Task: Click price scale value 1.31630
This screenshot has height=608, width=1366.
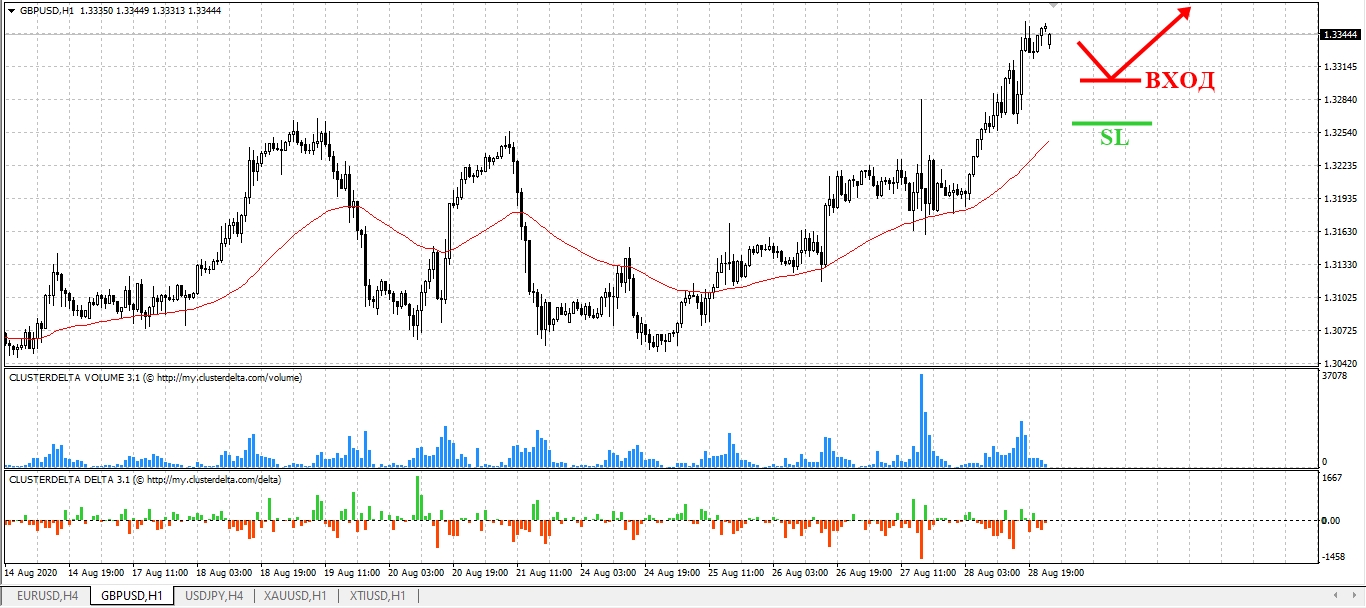Action: tap(1340, 232)
